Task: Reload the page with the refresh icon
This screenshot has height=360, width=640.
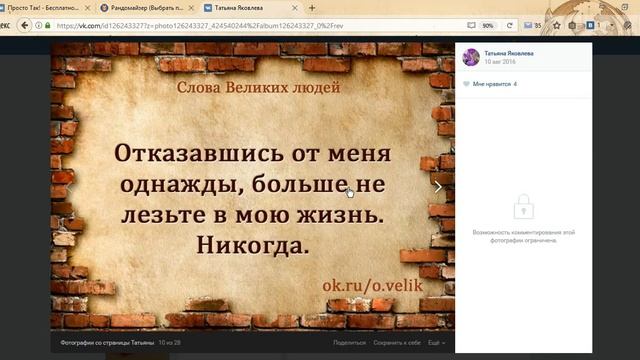Action: click(509, 25)
